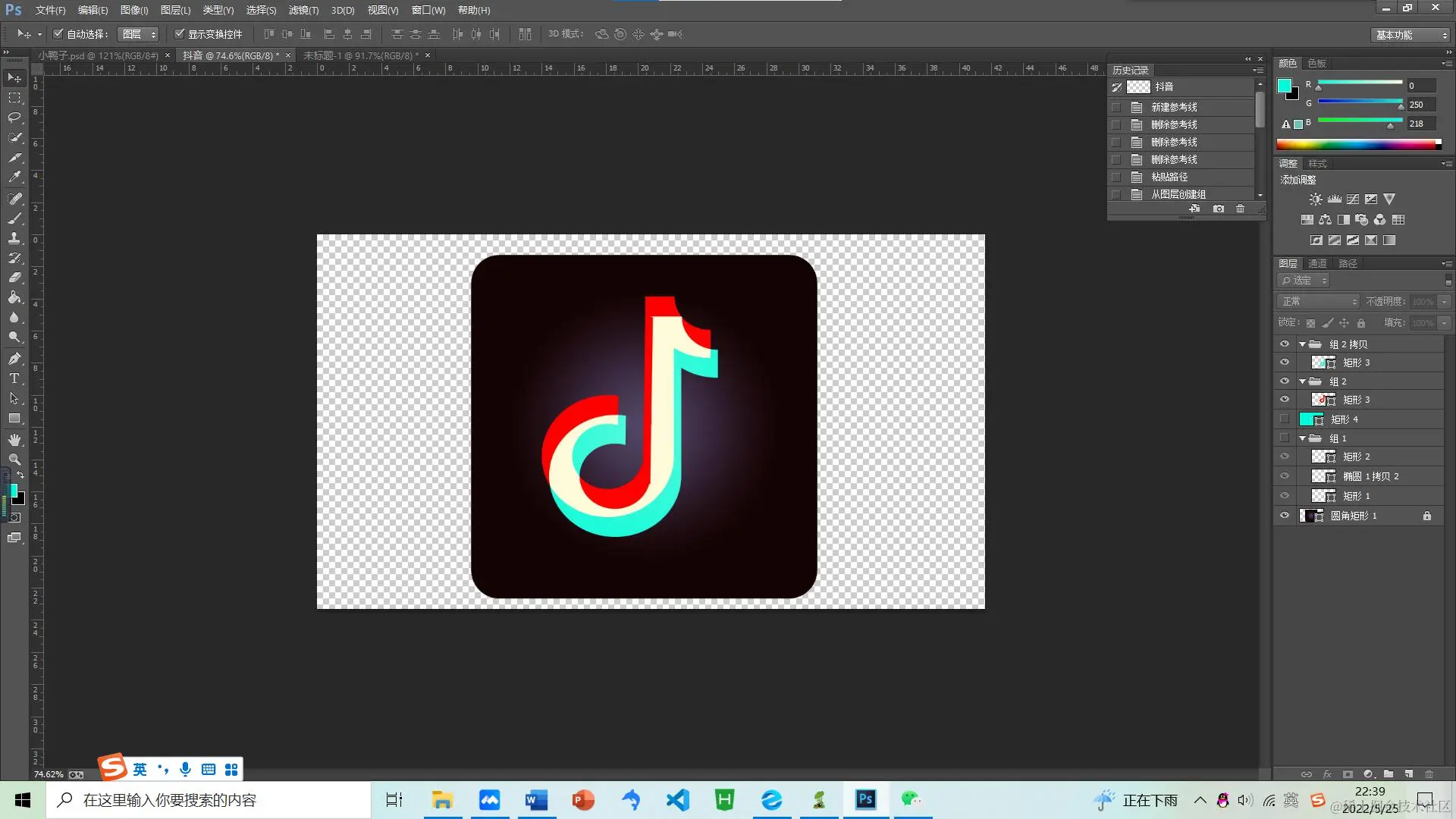Delete current history state with trash icon
The height and width of the screenshot is (819, 1456).
[x=1240, y=209]
